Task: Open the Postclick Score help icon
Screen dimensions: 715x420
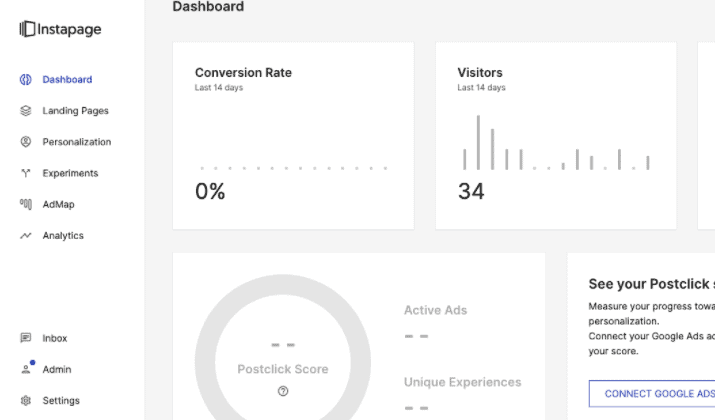Action: tap(282, 391)
